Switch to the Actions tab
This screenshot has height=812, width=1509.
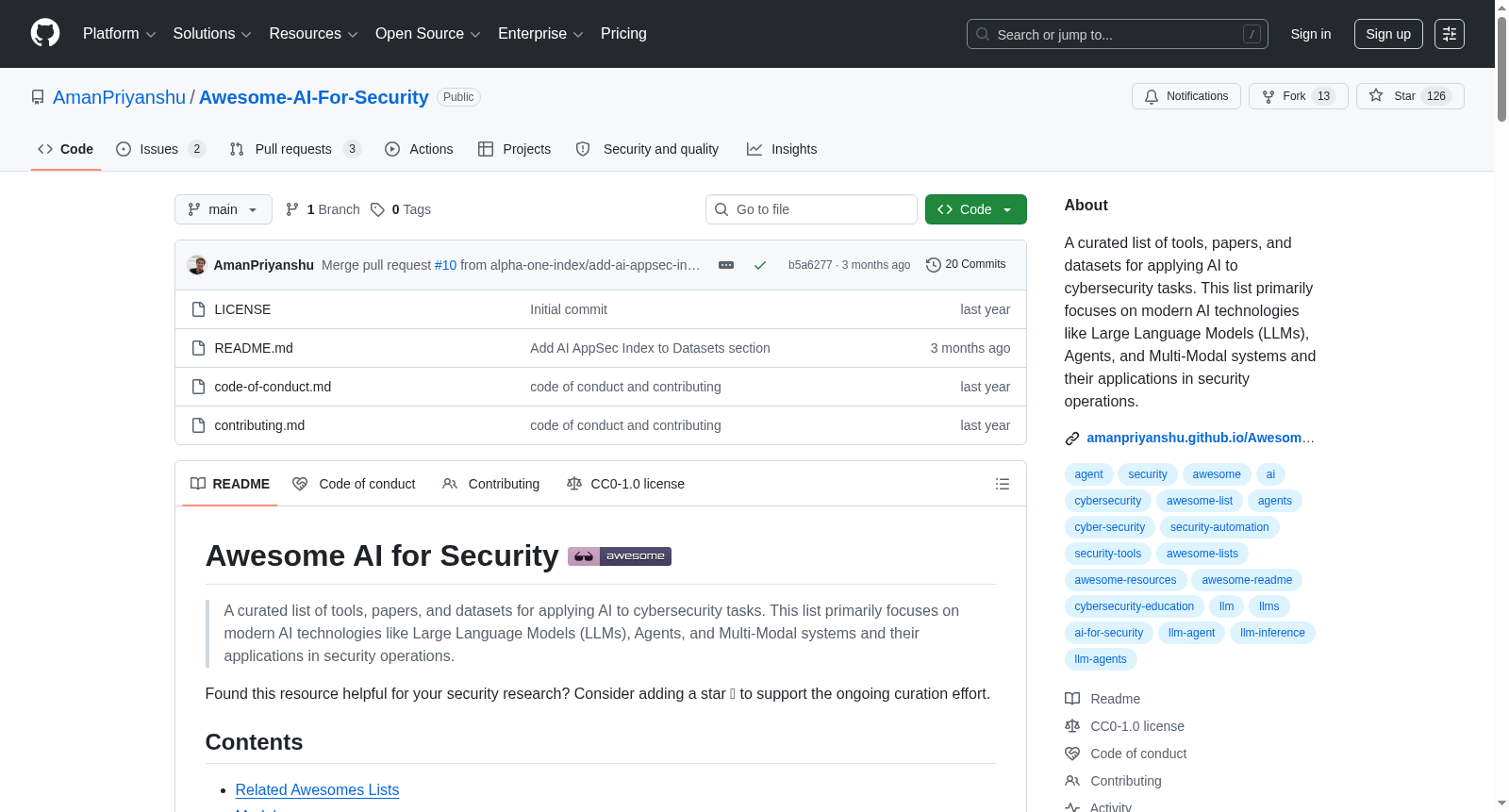click(419, 149)
